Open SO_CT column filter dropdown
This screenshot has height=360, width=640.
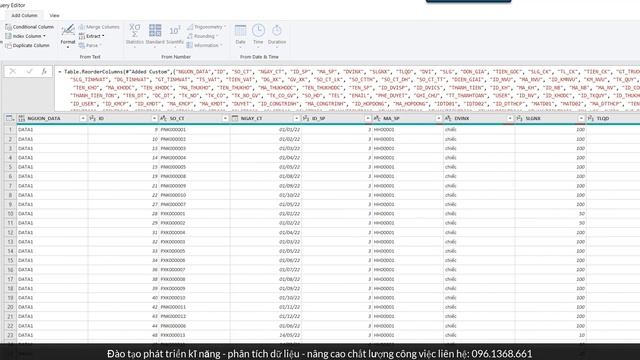[x=225, y=118]
